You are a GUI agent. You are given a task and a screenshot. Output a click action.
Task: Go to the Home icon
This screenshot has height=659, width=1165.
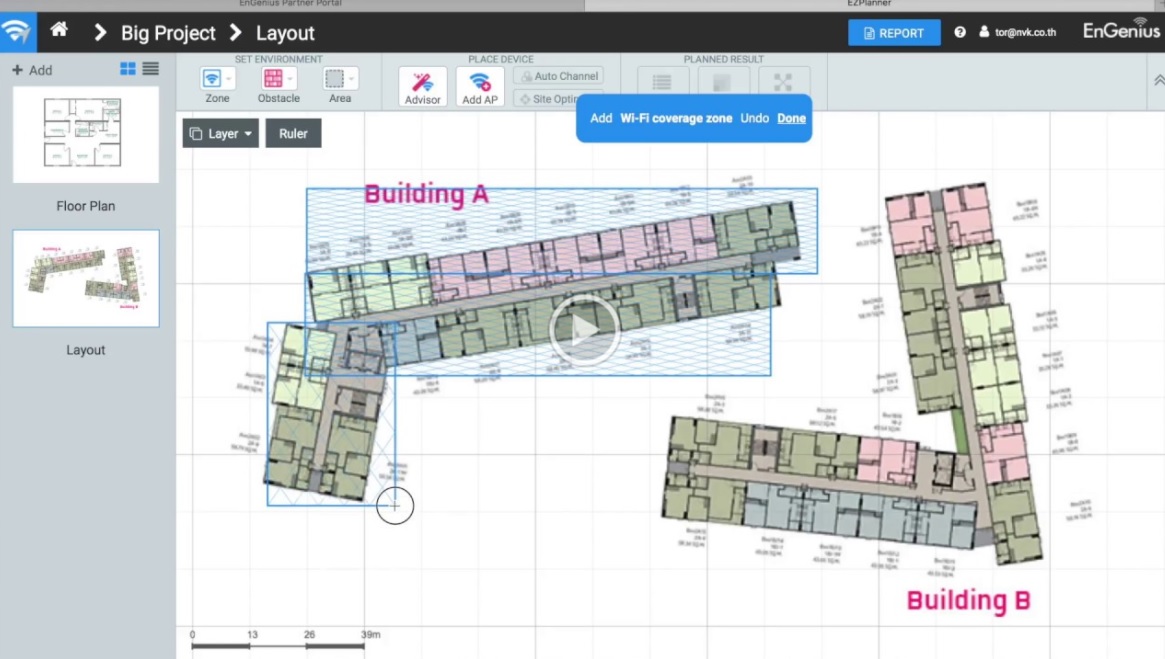[x=59, y=30]
